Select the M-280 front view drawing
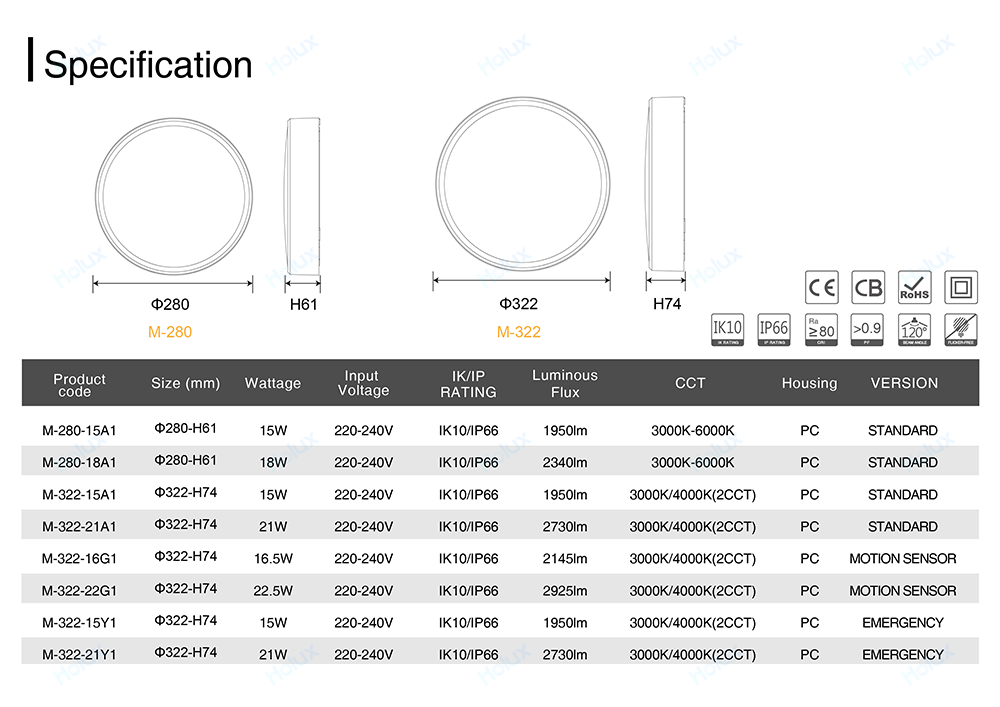 click(x=173, y=196)
